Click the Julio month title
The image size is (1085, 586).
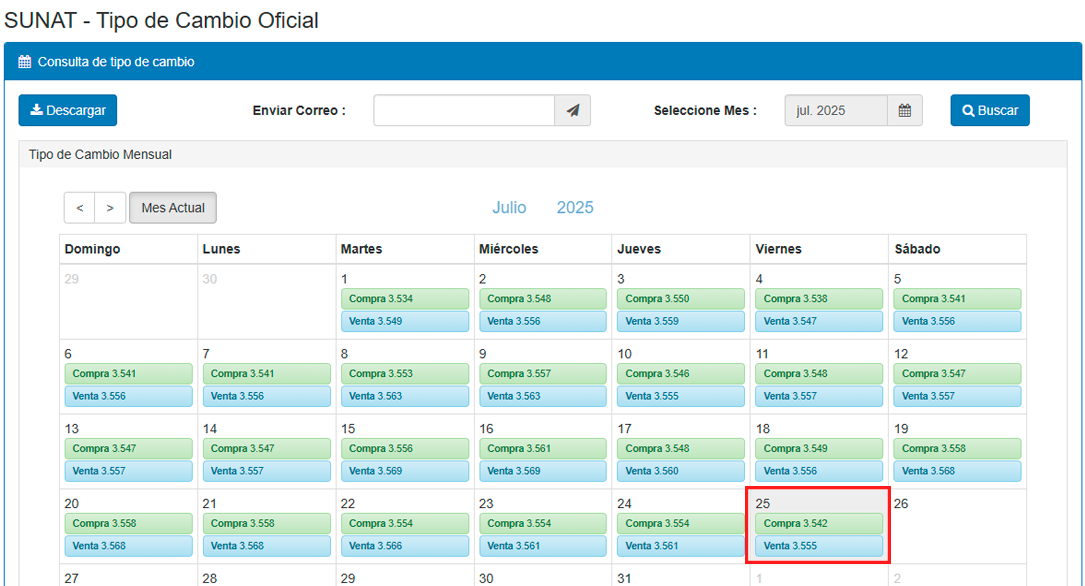(x=509, y=208)
